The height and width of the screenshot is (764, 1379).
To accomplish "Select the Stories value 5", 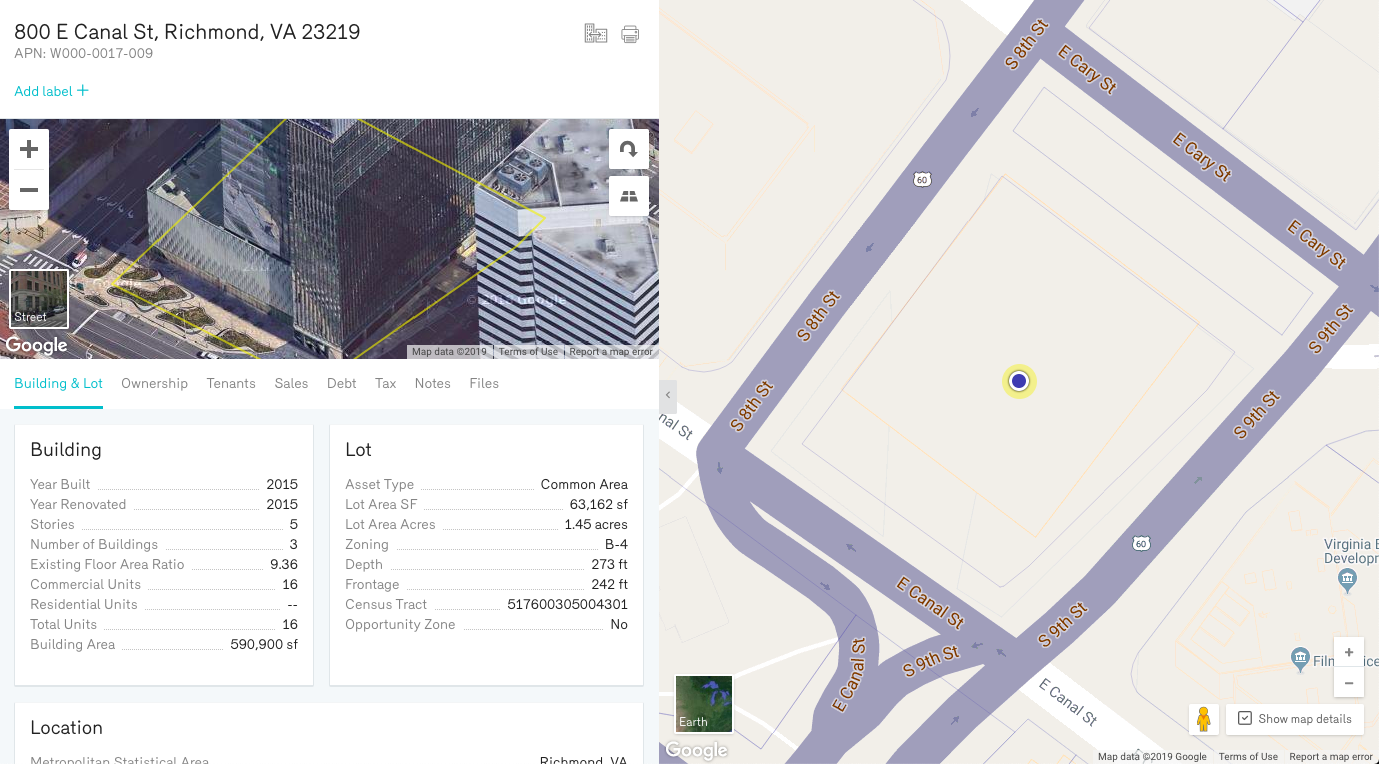I will point(294,524).
